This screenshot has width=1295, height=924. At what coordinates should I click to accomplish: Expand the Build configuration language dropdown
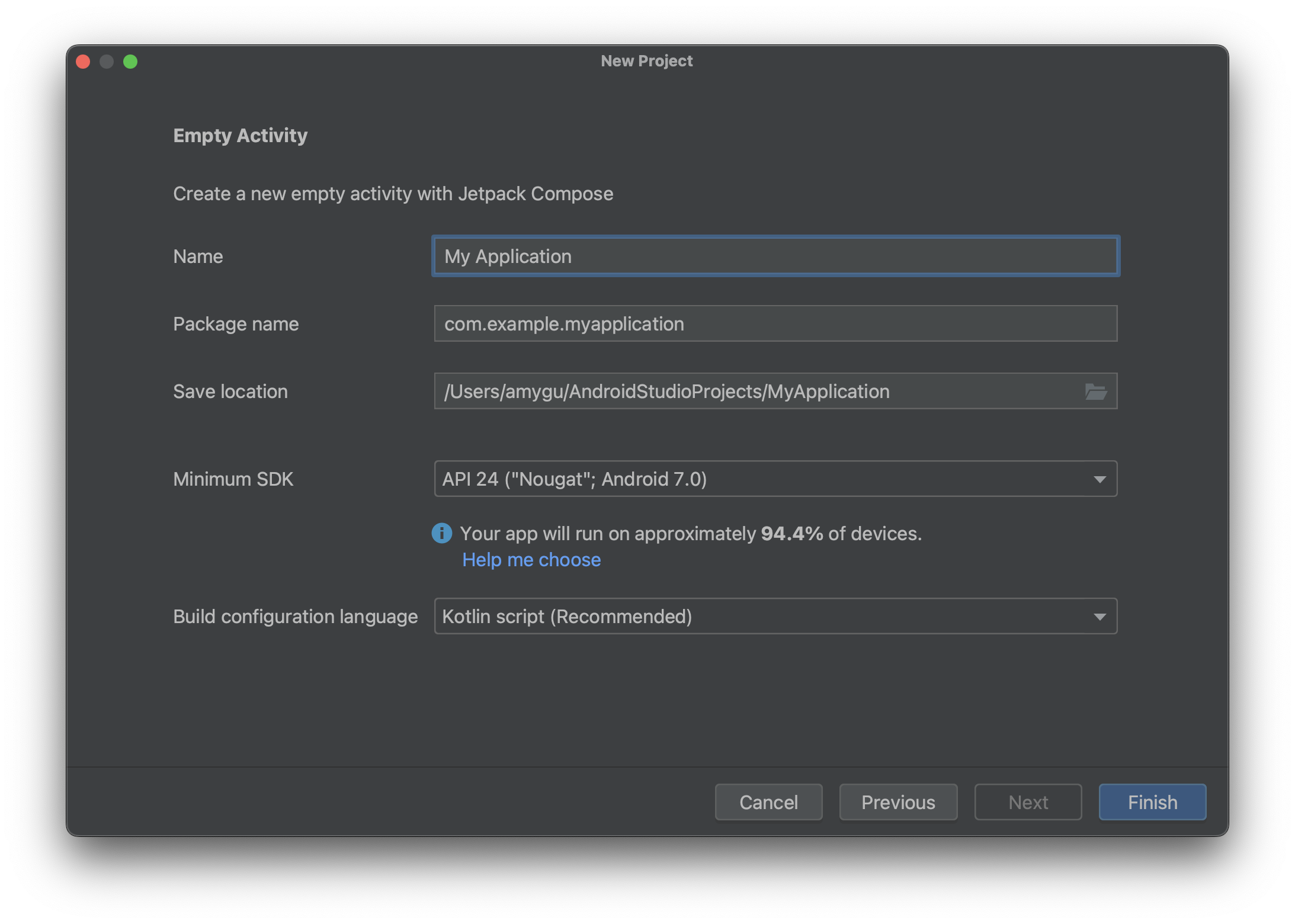point(1100,615)
